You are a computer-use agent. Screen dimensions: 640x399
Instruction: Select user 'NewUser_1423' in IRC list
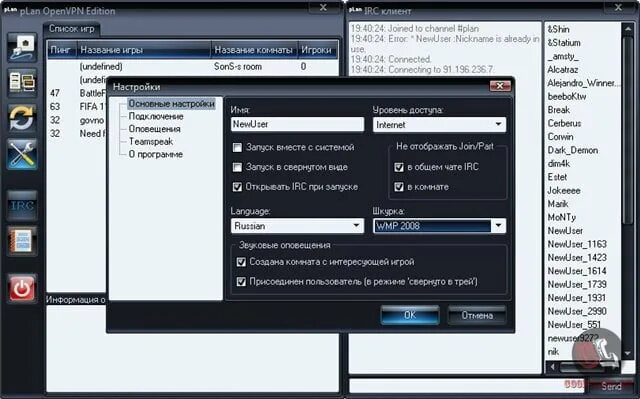pyautogui.click(x=577, y=258)
